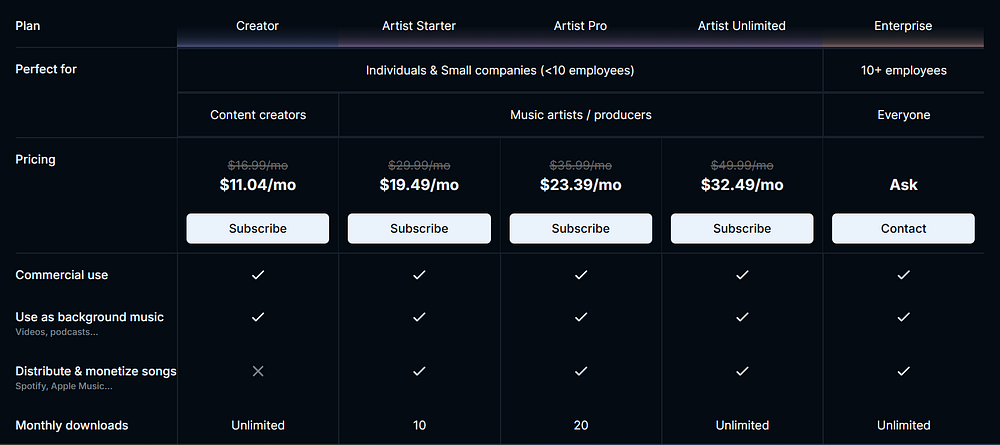Click the X icon under Creator distribute row
Screen dimensions: 1000x445
(x=258, y=371)
